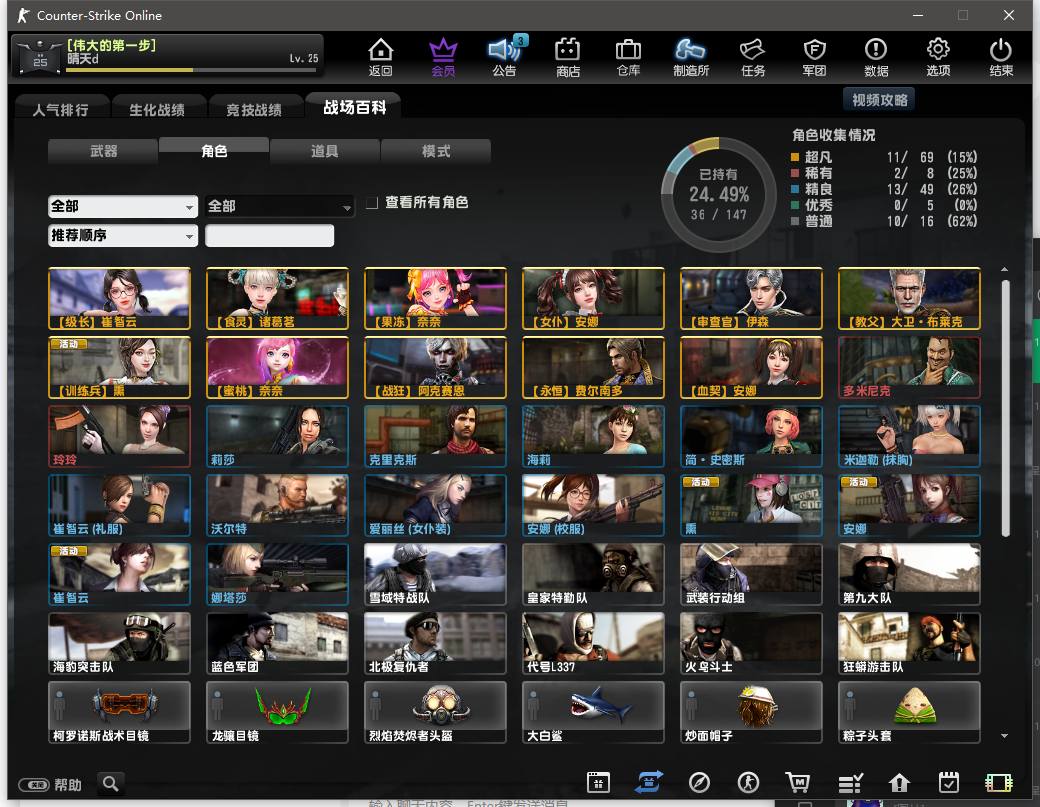1040x807 pixels.
Task: Select the 【级长】崔智云 character card
Action: (119, 298)
